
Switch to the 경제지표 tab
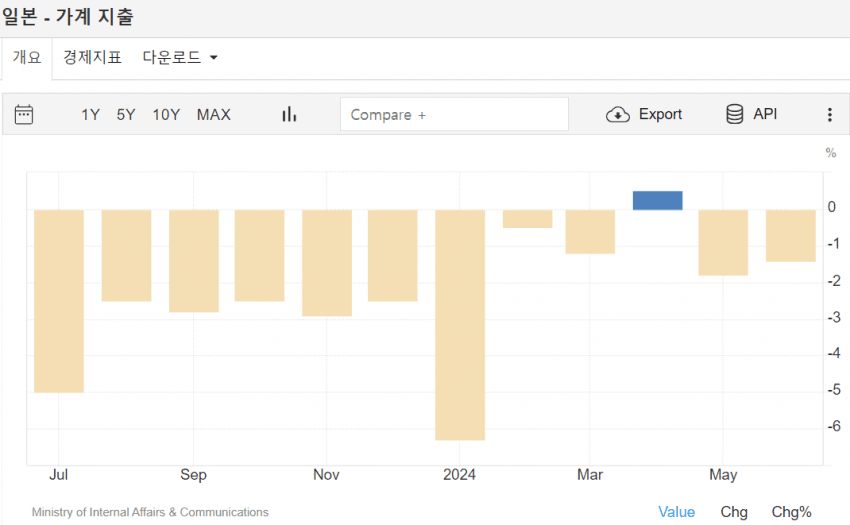coord(92,58)
